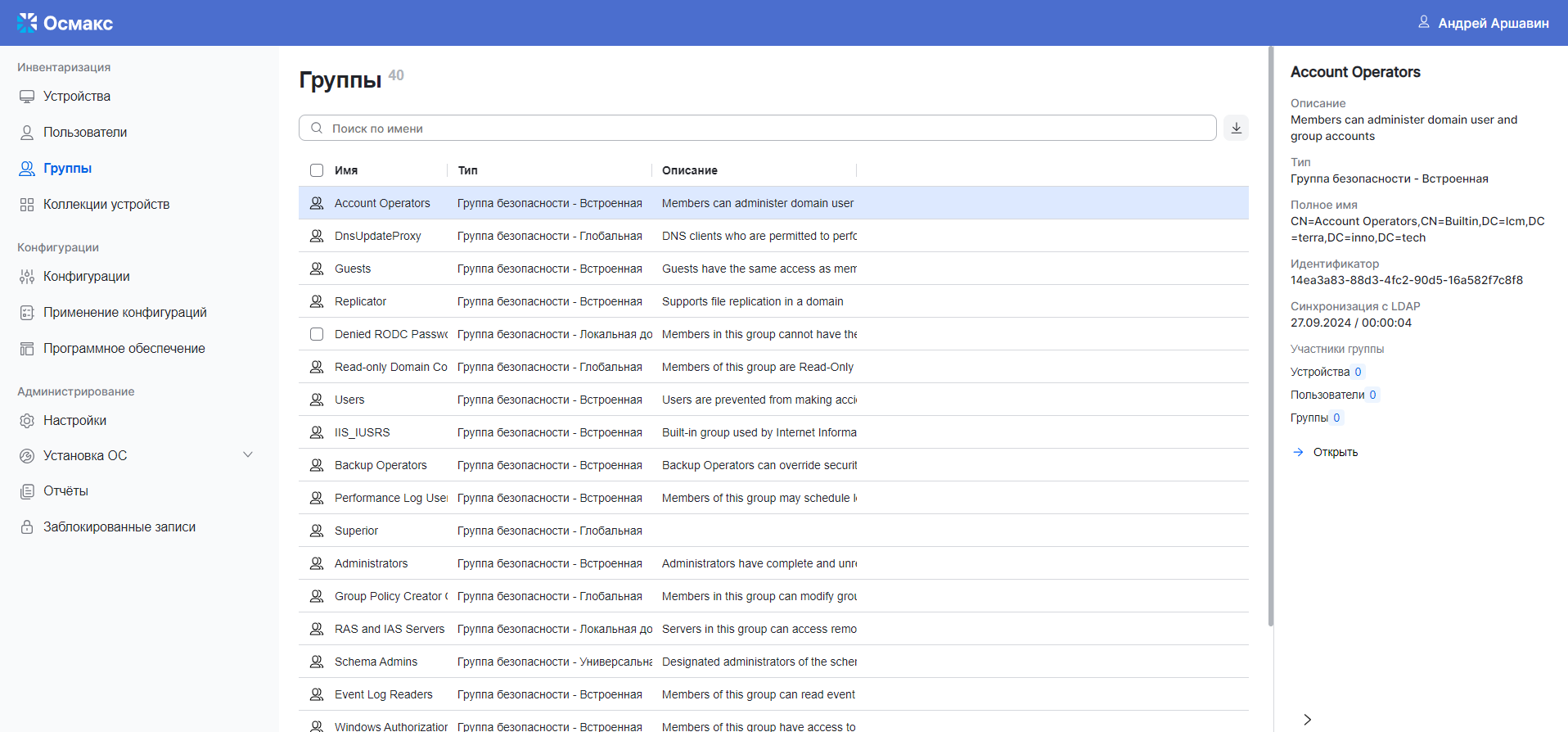Click the Пользователи sidebar icon
Viewport: 1568px width, 732px height.
point(27,133)
